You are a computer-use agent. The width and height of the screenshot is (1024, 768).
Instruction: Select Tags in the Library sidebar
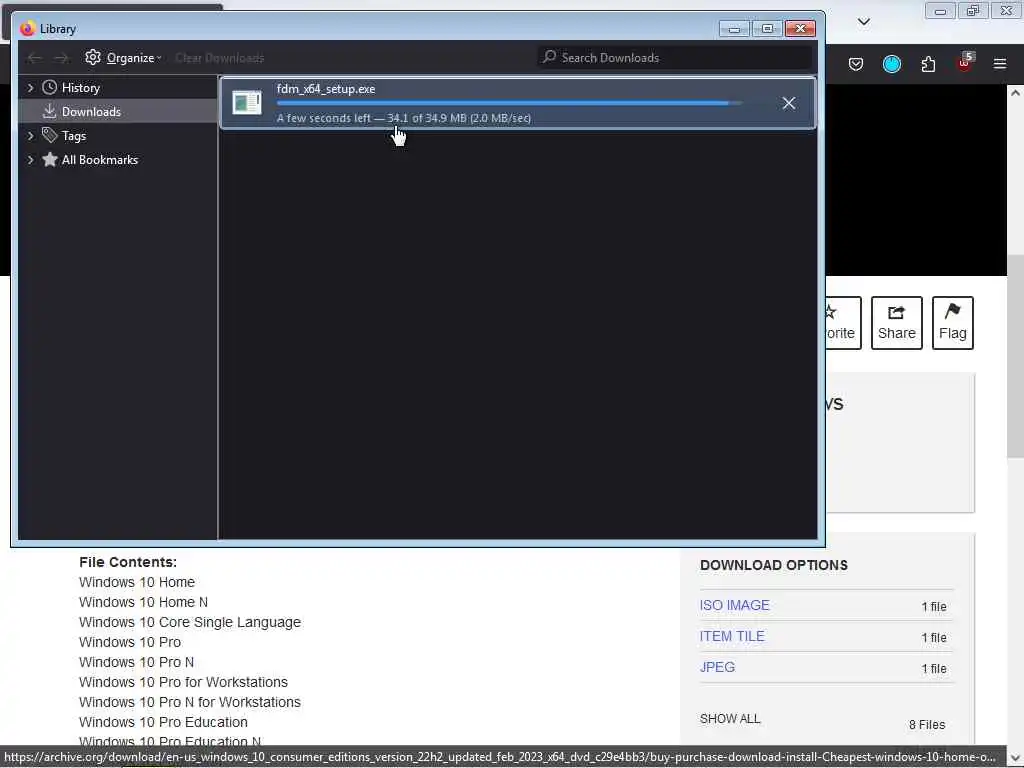click(x=74, y=136)
